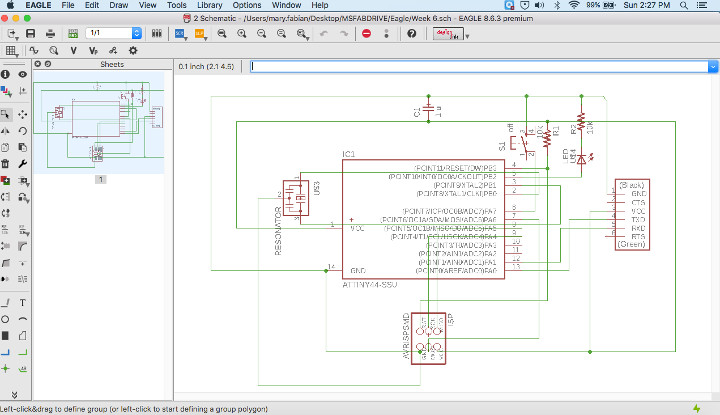Viewport: 720px width, 415px height.
Task: Select the blue Line tool
Action: (x=6, y=352)
